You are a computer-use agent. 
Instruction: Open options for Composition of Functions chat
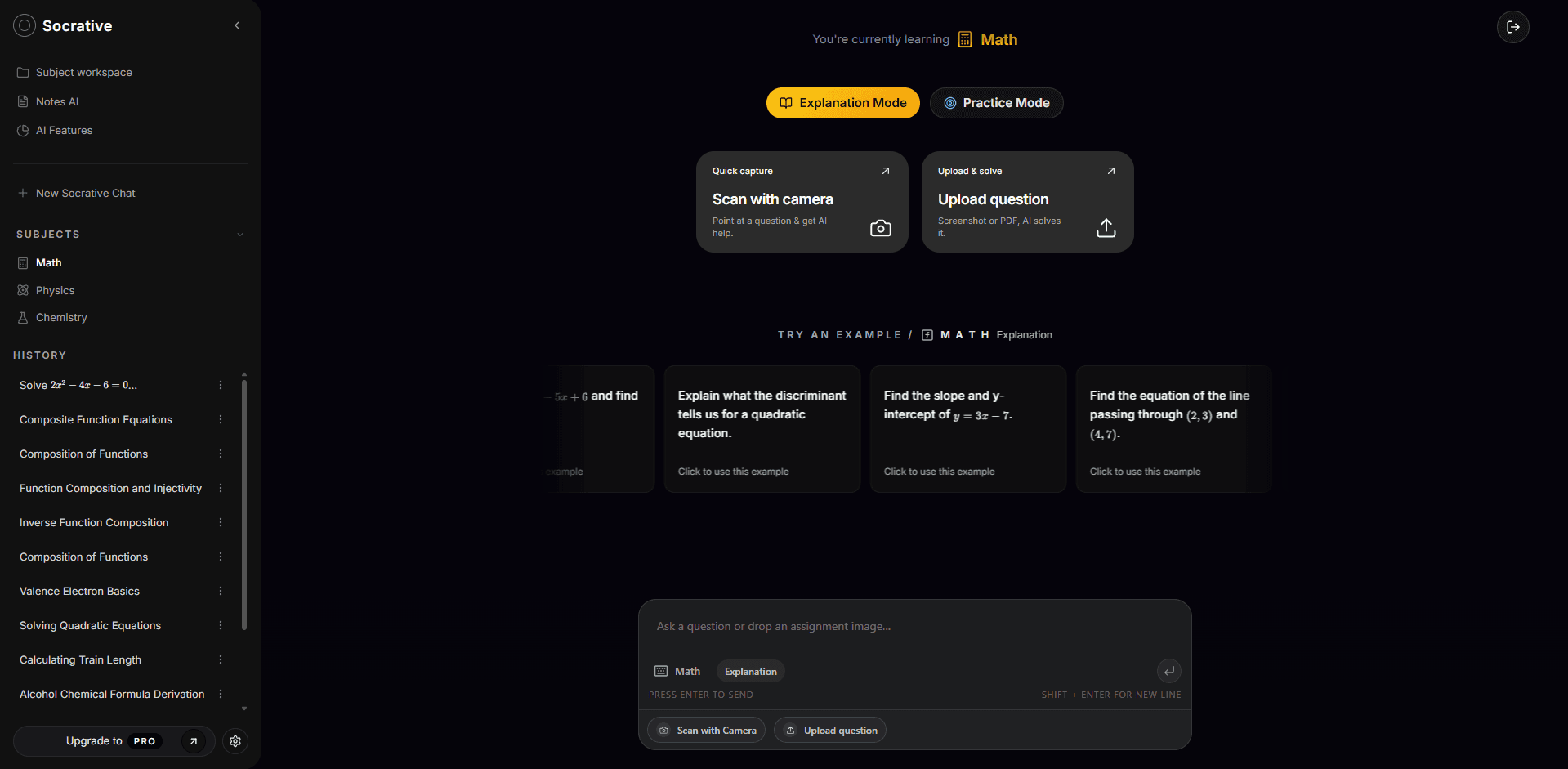pos(220,454)
